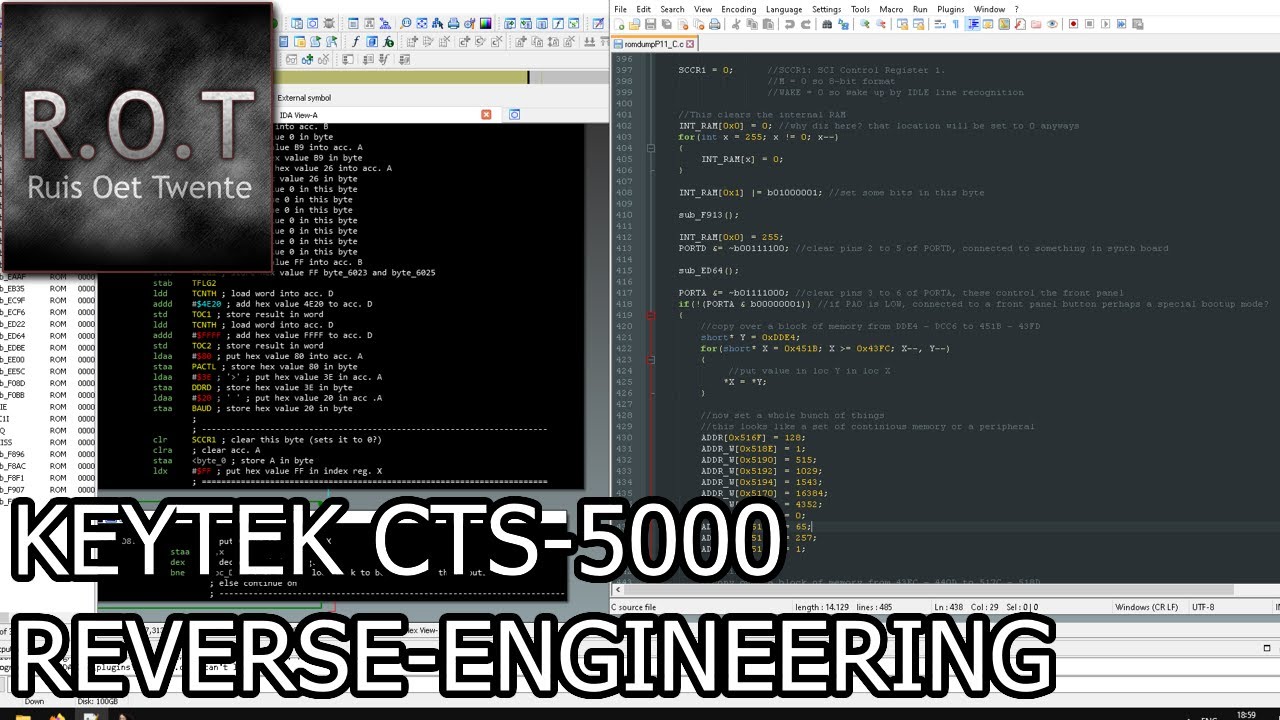Click magnifier search icon in IDA toolbar
The image size is (1280, 720).
pyautogui.click(x=405, y=23)
